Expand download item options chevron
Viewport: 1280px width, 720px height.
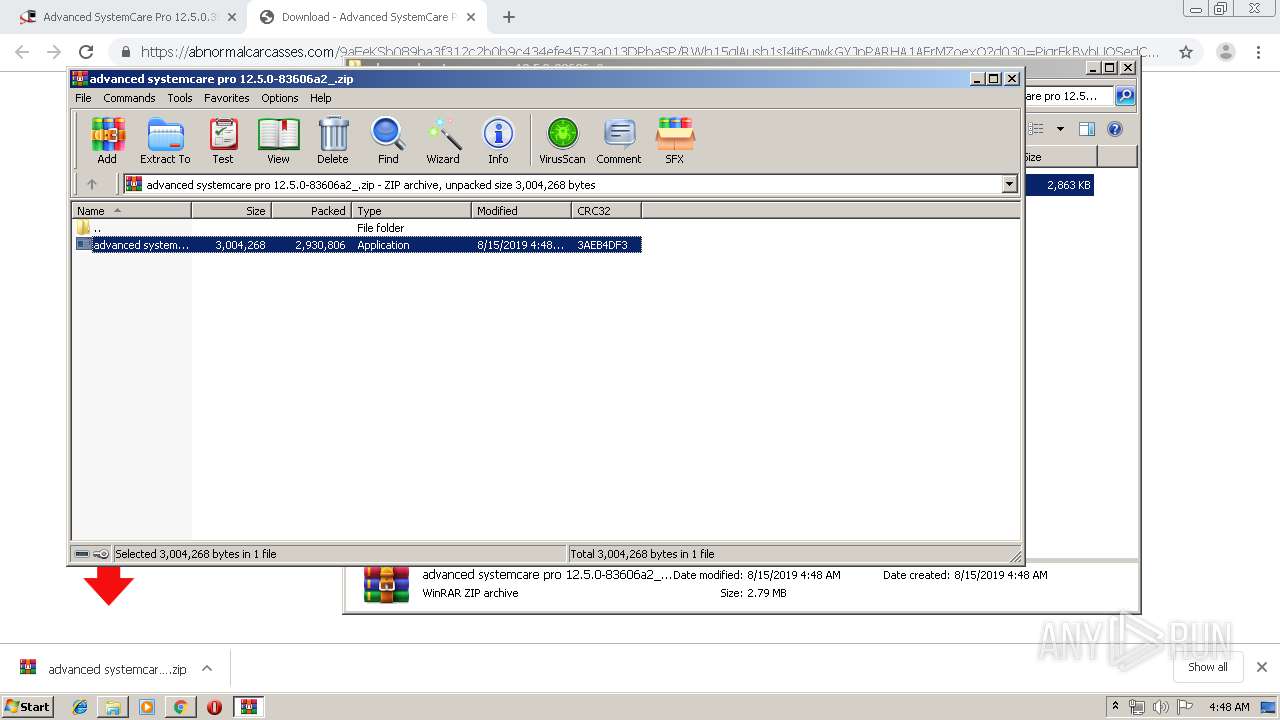pos(207,668)
